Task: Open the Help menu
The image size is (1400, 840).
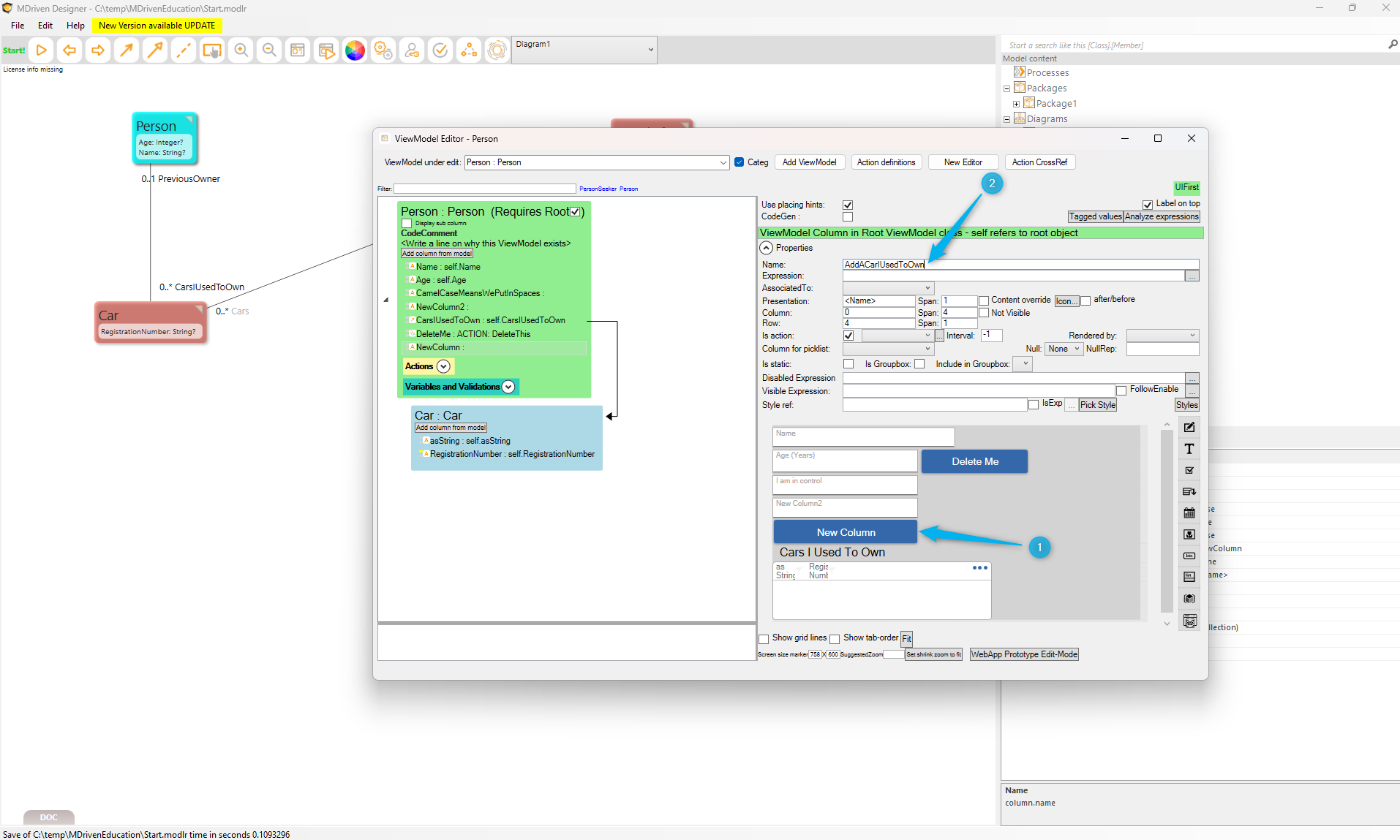Action: (75, 25)
